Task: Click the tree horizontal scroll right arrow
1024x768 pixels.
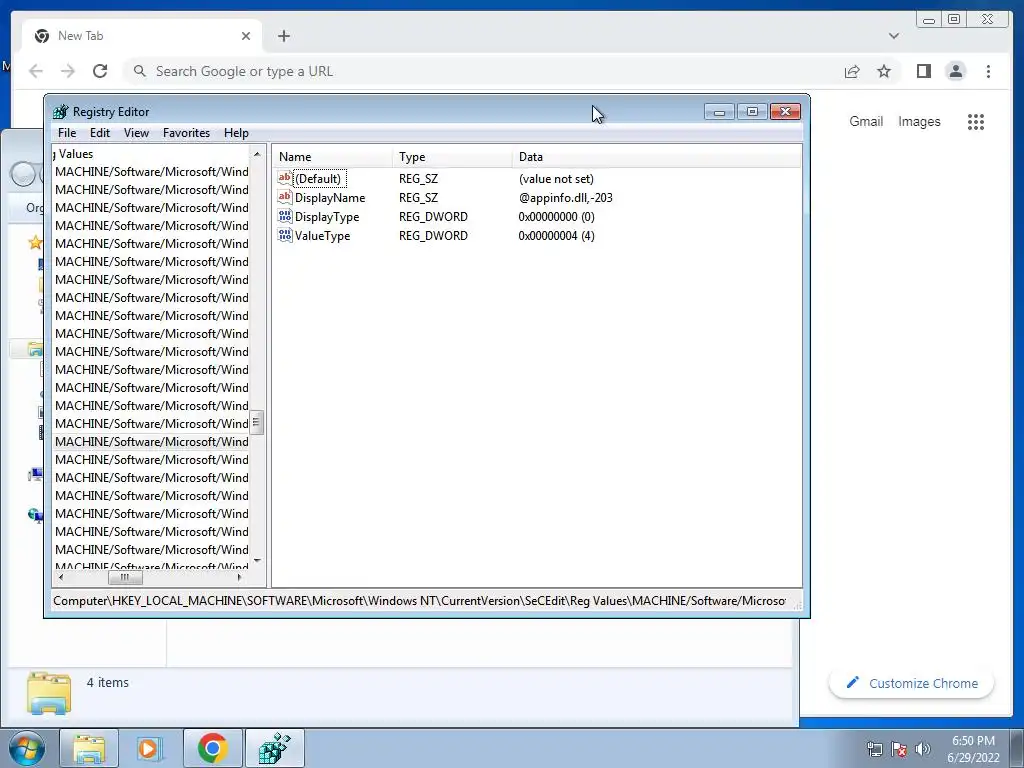Action: click(240, 577)
